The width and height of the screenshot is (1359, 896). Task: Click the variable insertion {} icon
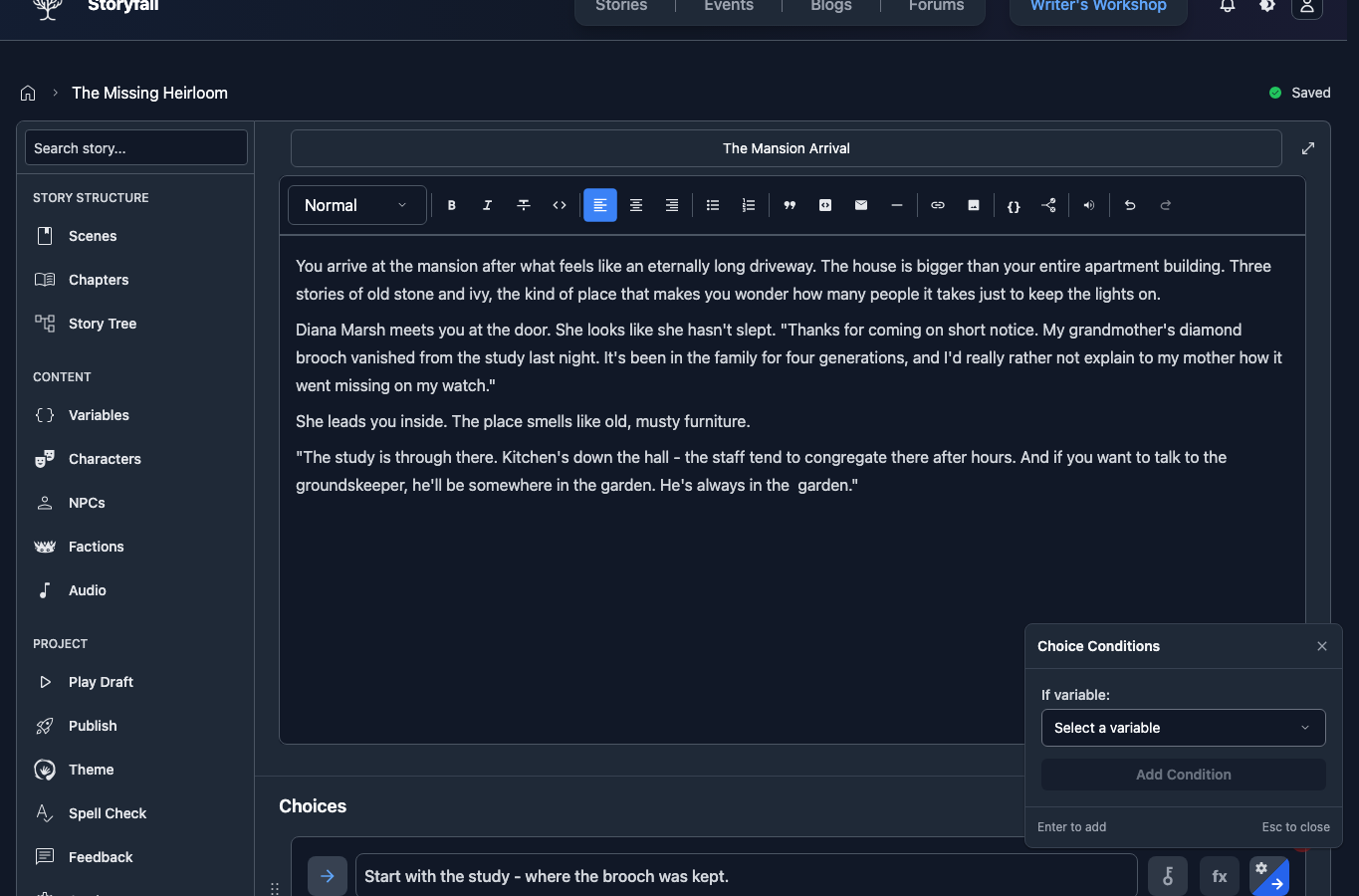[1013, 205]
